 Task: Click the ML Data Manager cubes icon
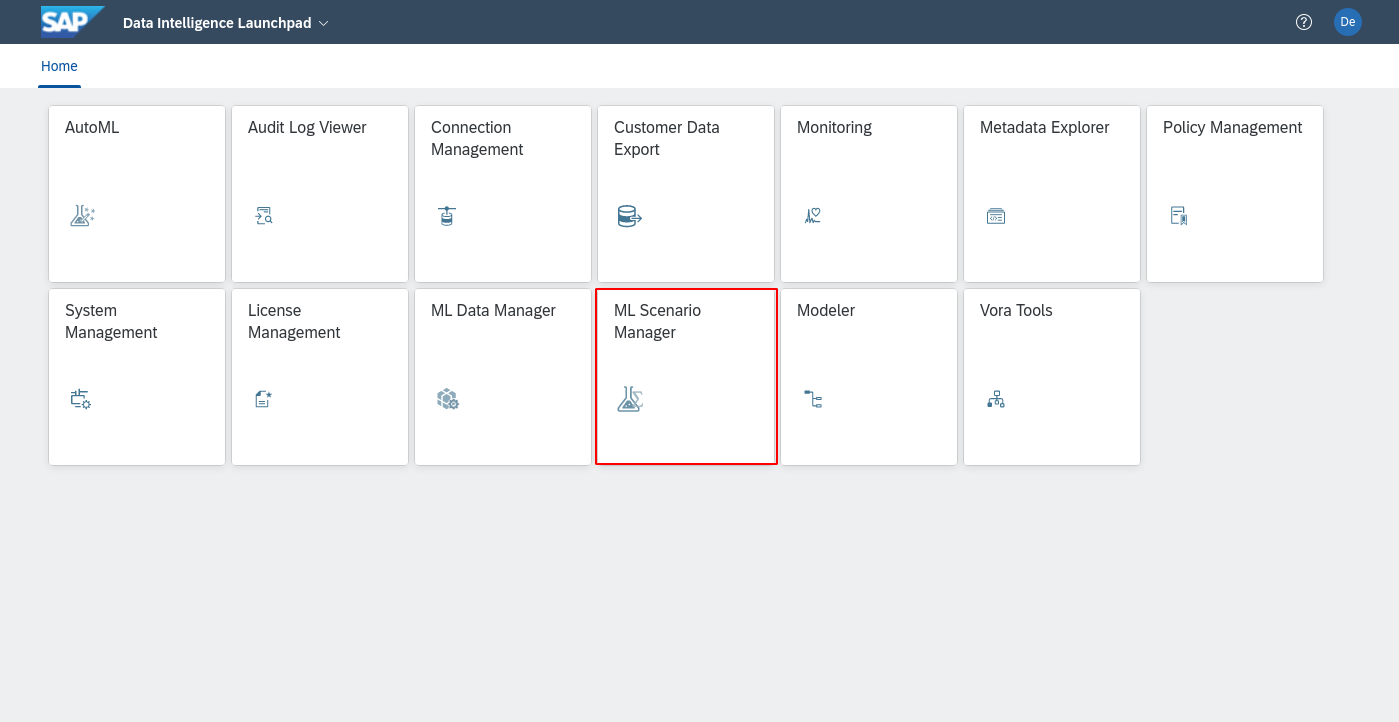448,399
